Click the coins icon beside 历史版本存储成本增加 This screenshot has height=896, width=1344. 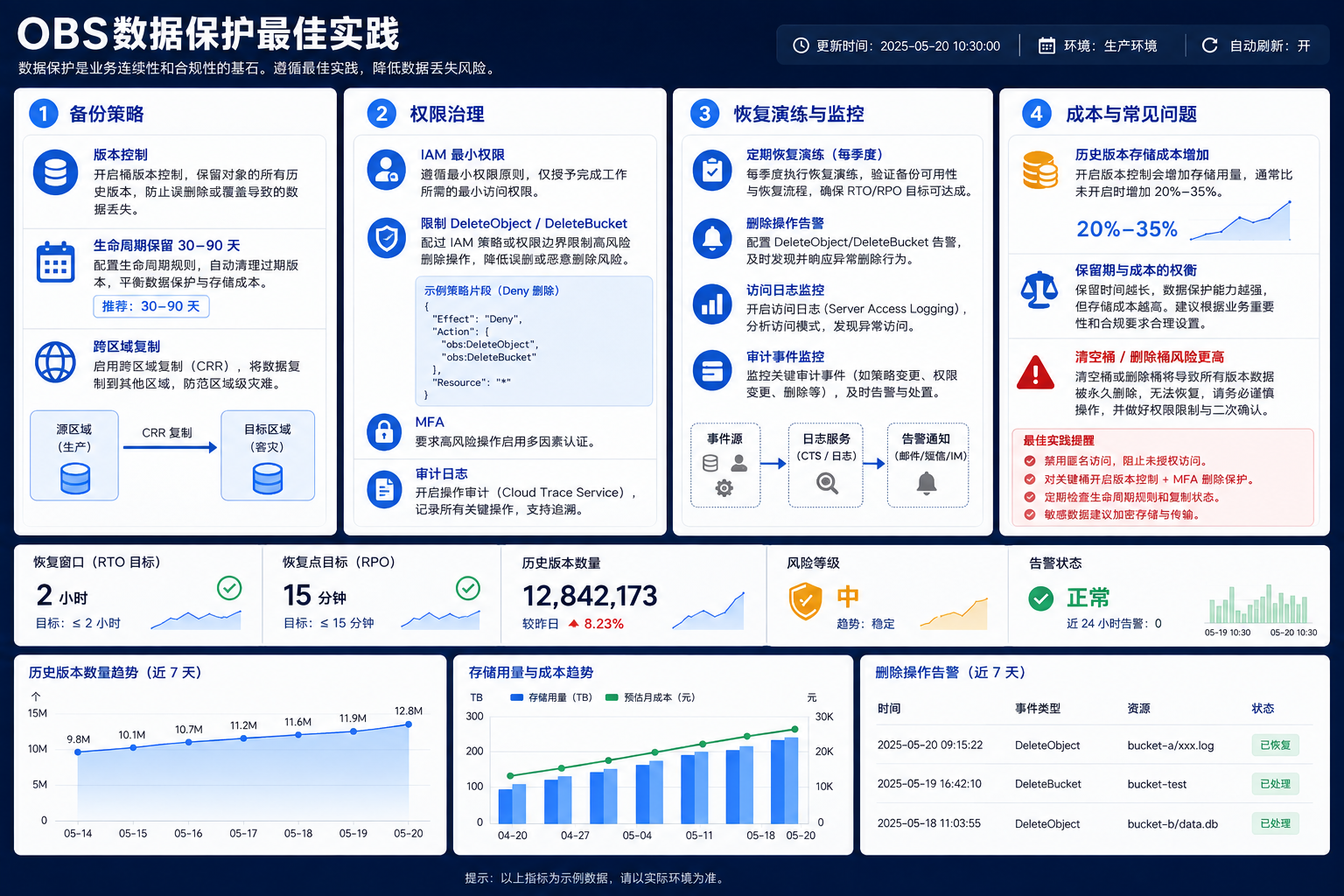(x=1039, y=170)
